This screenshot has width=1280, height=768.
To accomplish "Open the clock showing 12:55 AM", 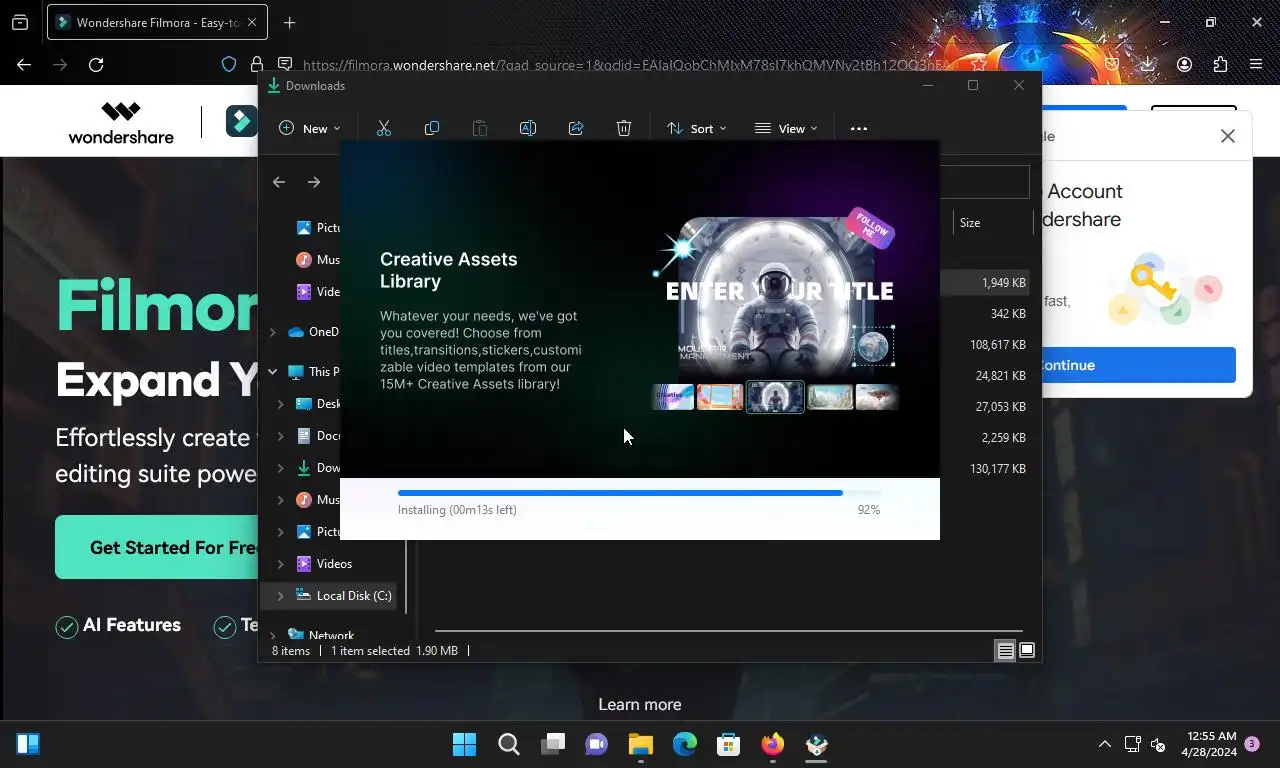I will click(1210, 744).
